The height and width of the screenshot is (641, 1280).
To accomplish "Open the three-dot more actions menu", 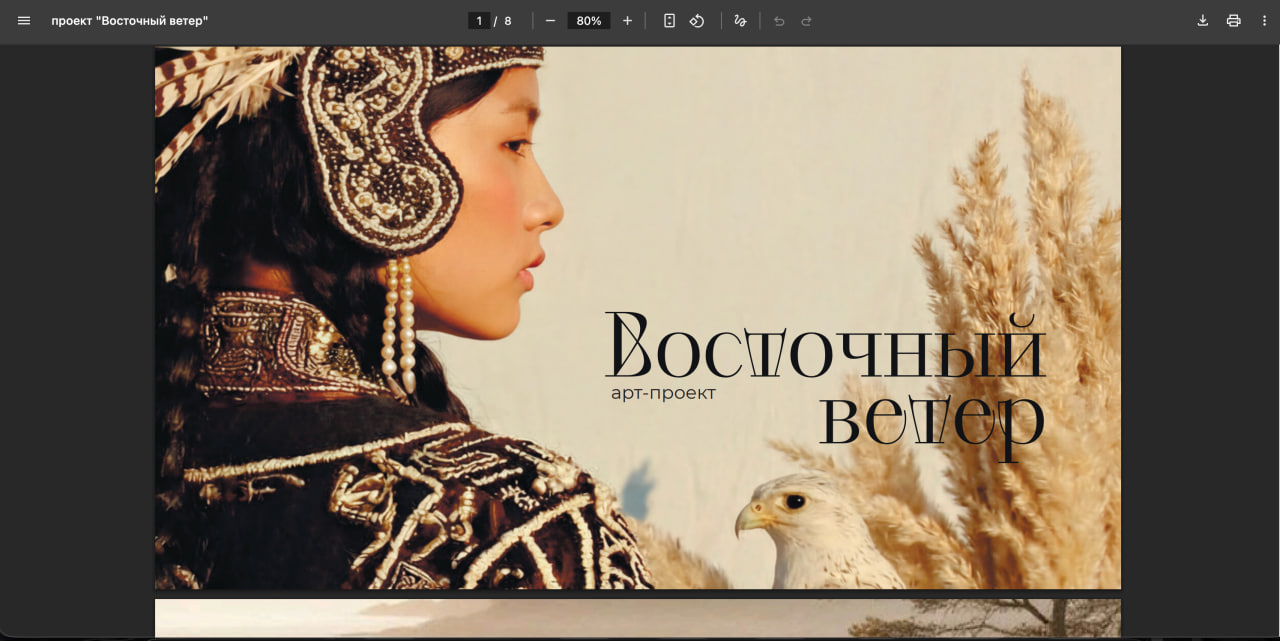I will click(x=1264, y=21).
